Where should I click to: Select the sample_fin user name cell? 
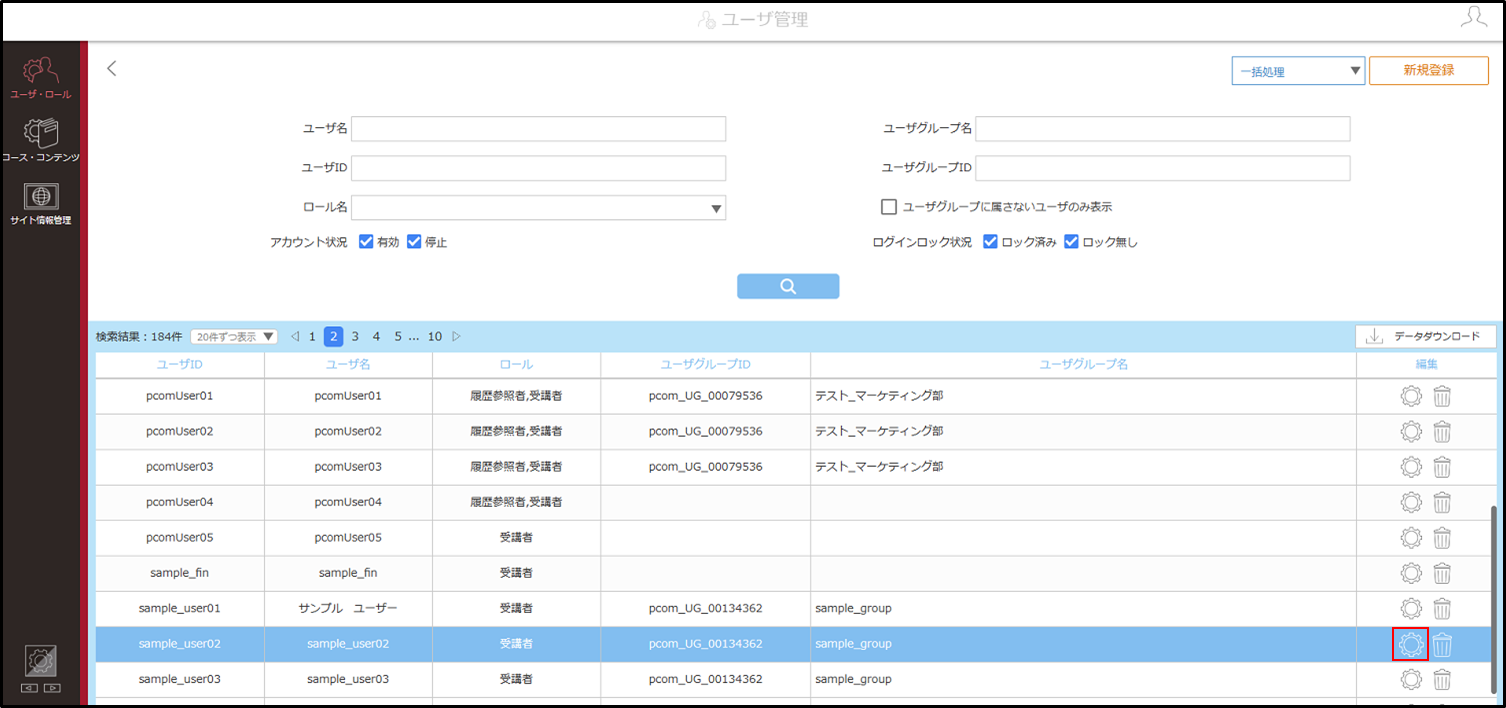coord(348,573)
